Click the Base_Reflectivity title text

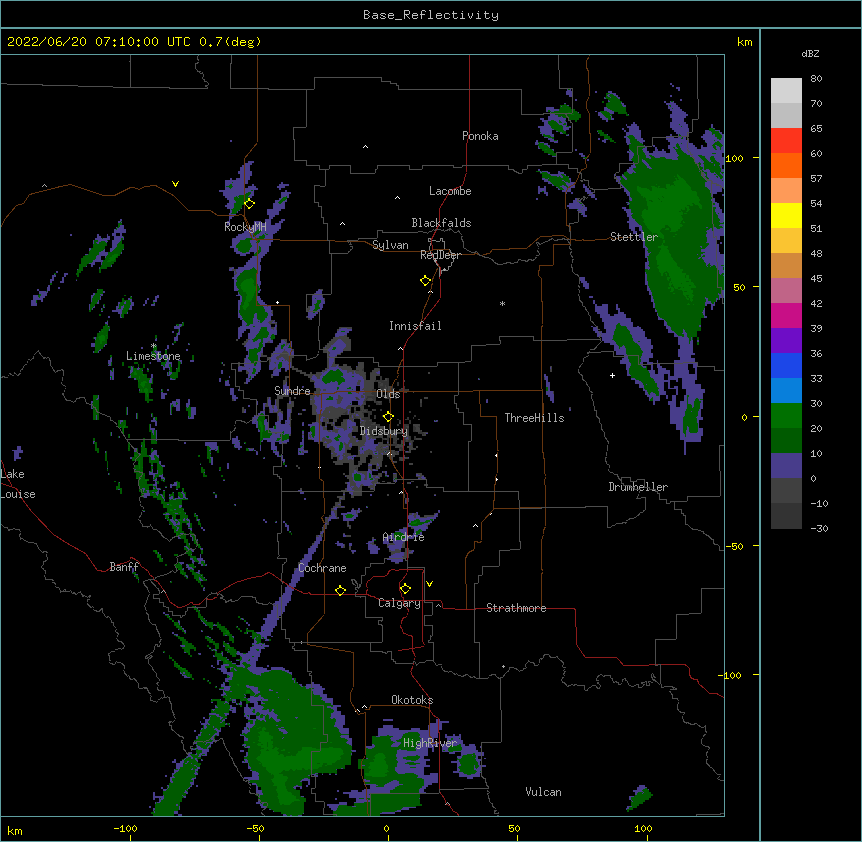pos(431,15)
